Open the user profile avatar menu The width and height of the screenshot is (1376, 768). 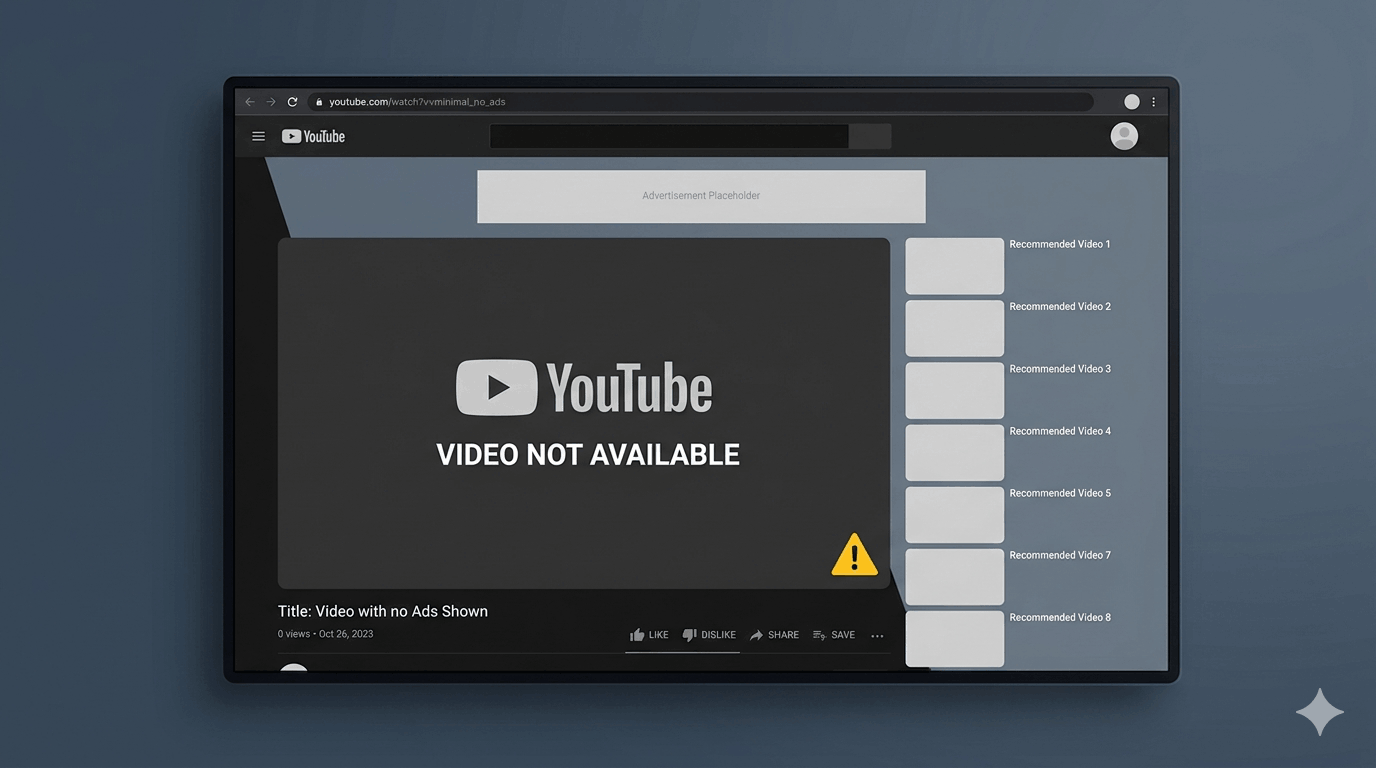click(1123, 136)
